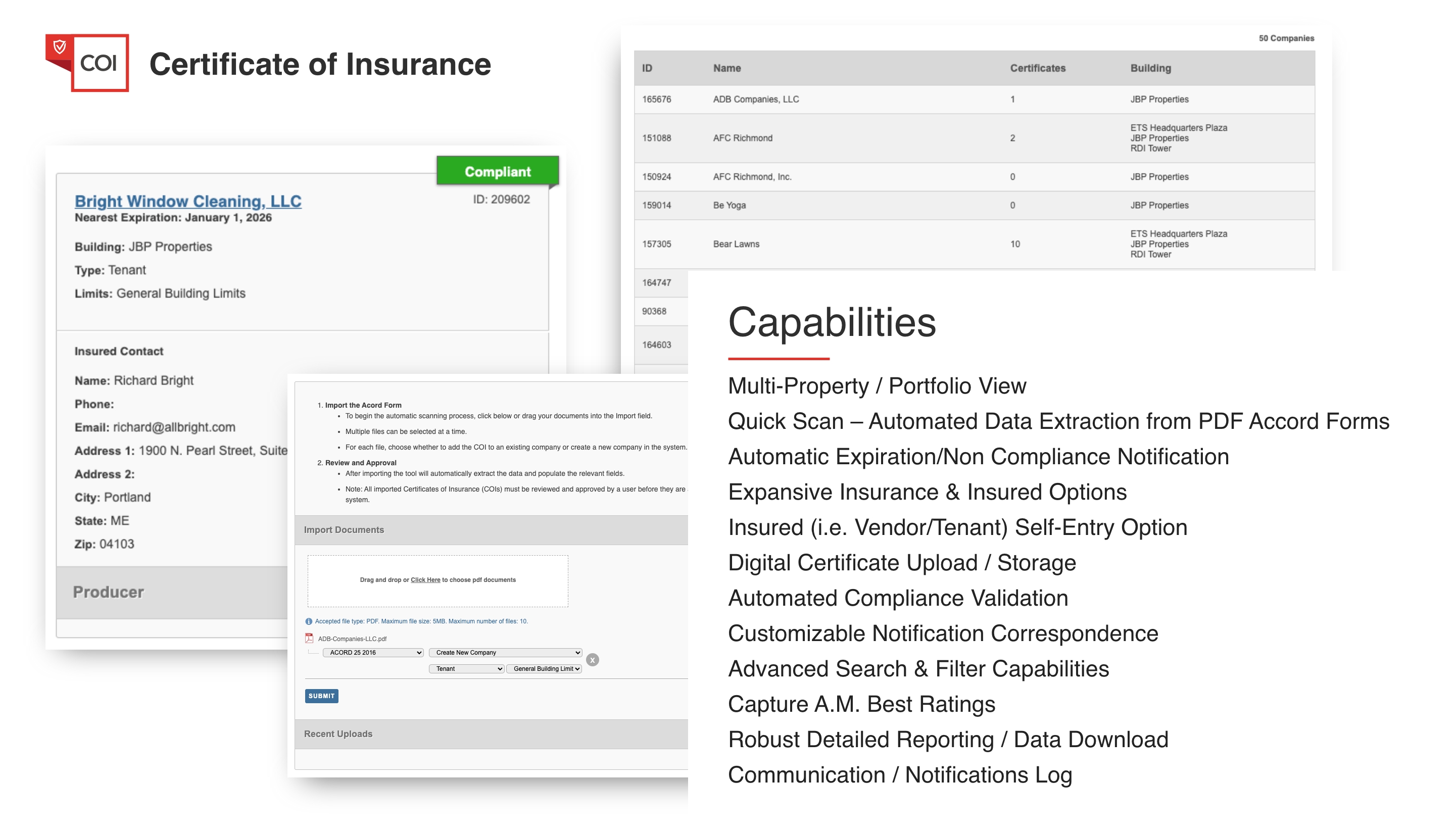Select the AFC Richmond, Inc. row name
Image resolution: width=1456 pixels, height=831 pixels.
pyautogui.click(x=752, y=176)
